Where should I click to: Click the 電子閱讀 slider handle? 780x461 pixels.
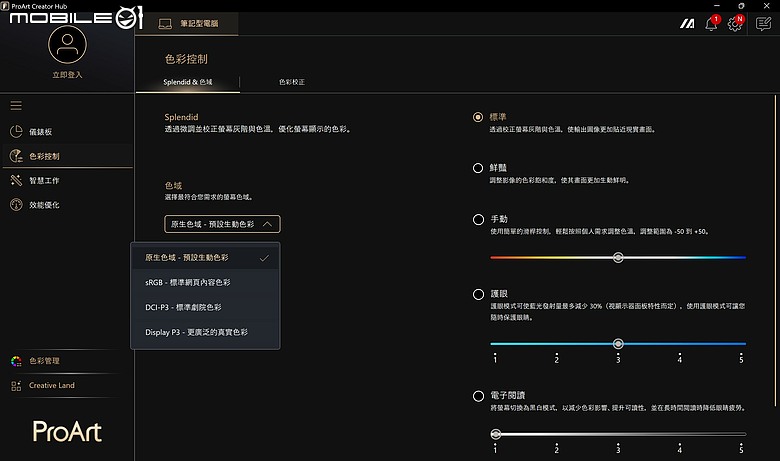[x=495, y=434]
